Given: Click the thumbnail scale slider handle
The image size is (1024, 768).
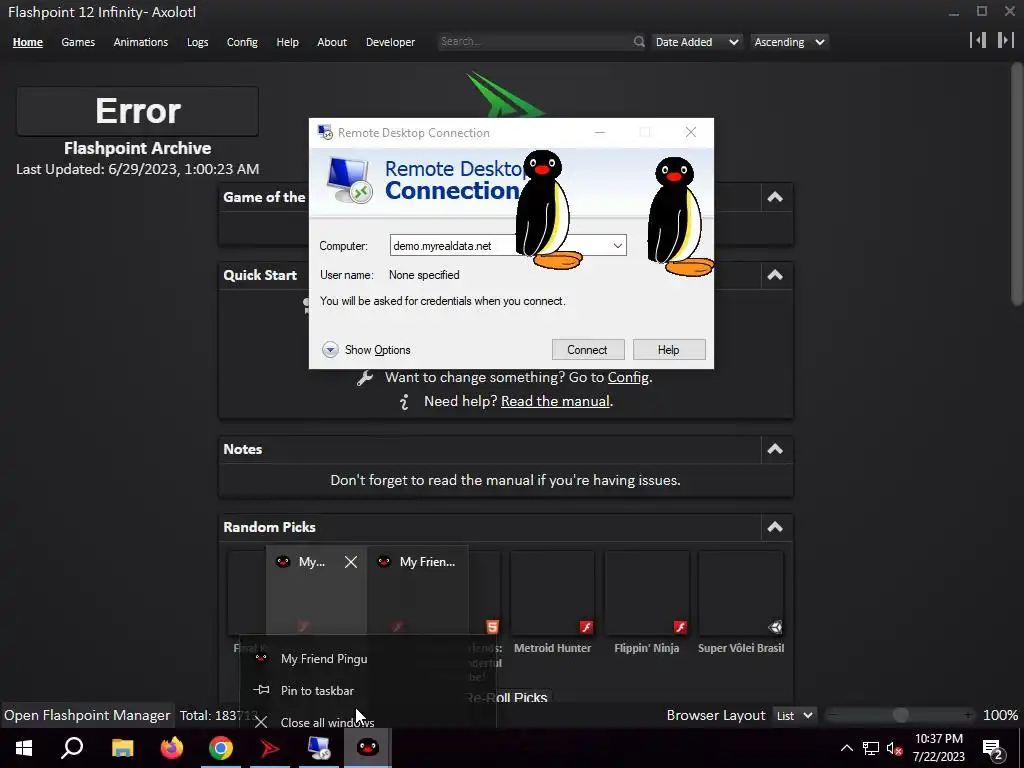Looking at the screenshot, I should point(901,715).
